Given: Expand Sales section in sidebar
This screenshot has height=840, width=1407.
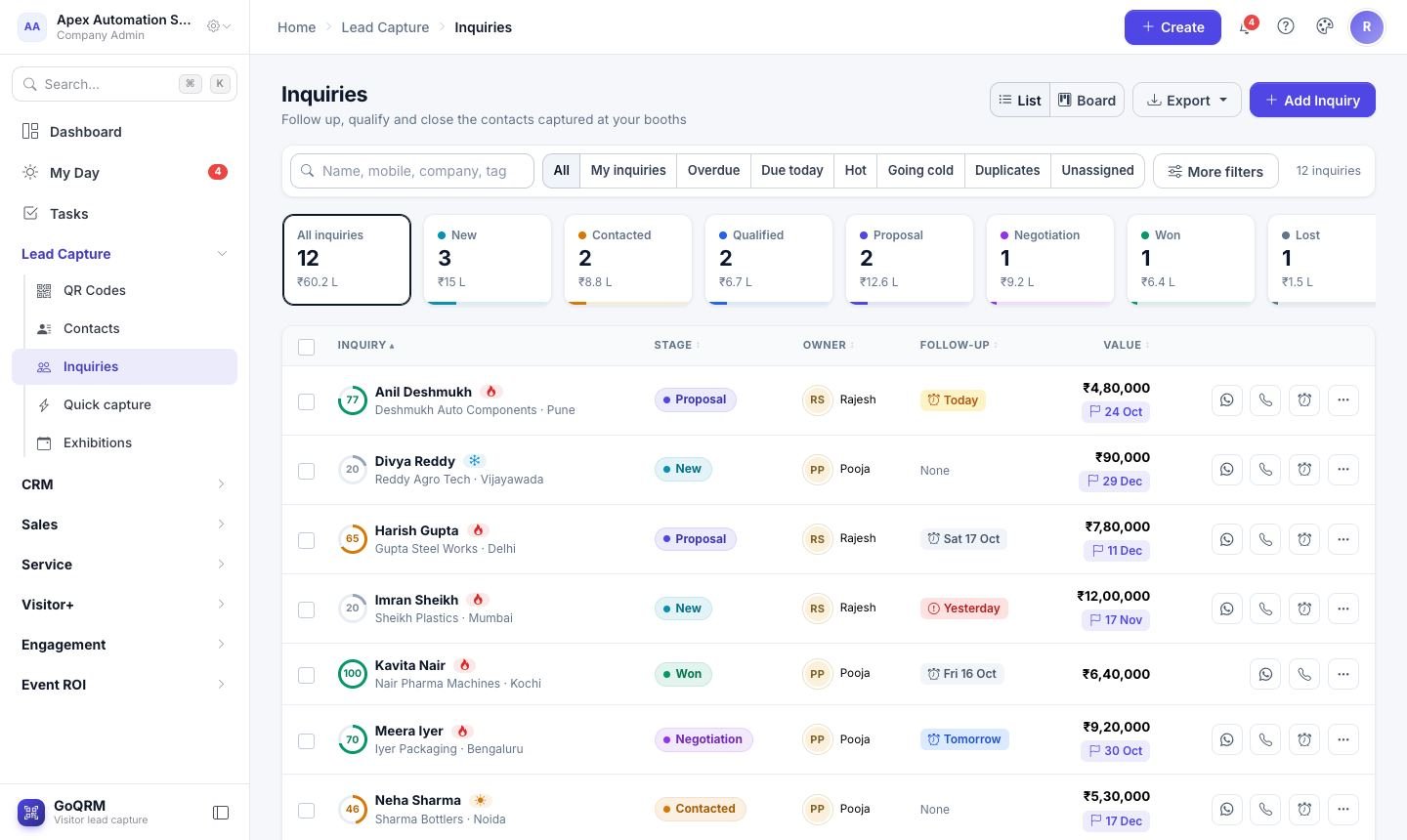Looking at the screenshot, I should pyautogui.click(x=124, y=525).
